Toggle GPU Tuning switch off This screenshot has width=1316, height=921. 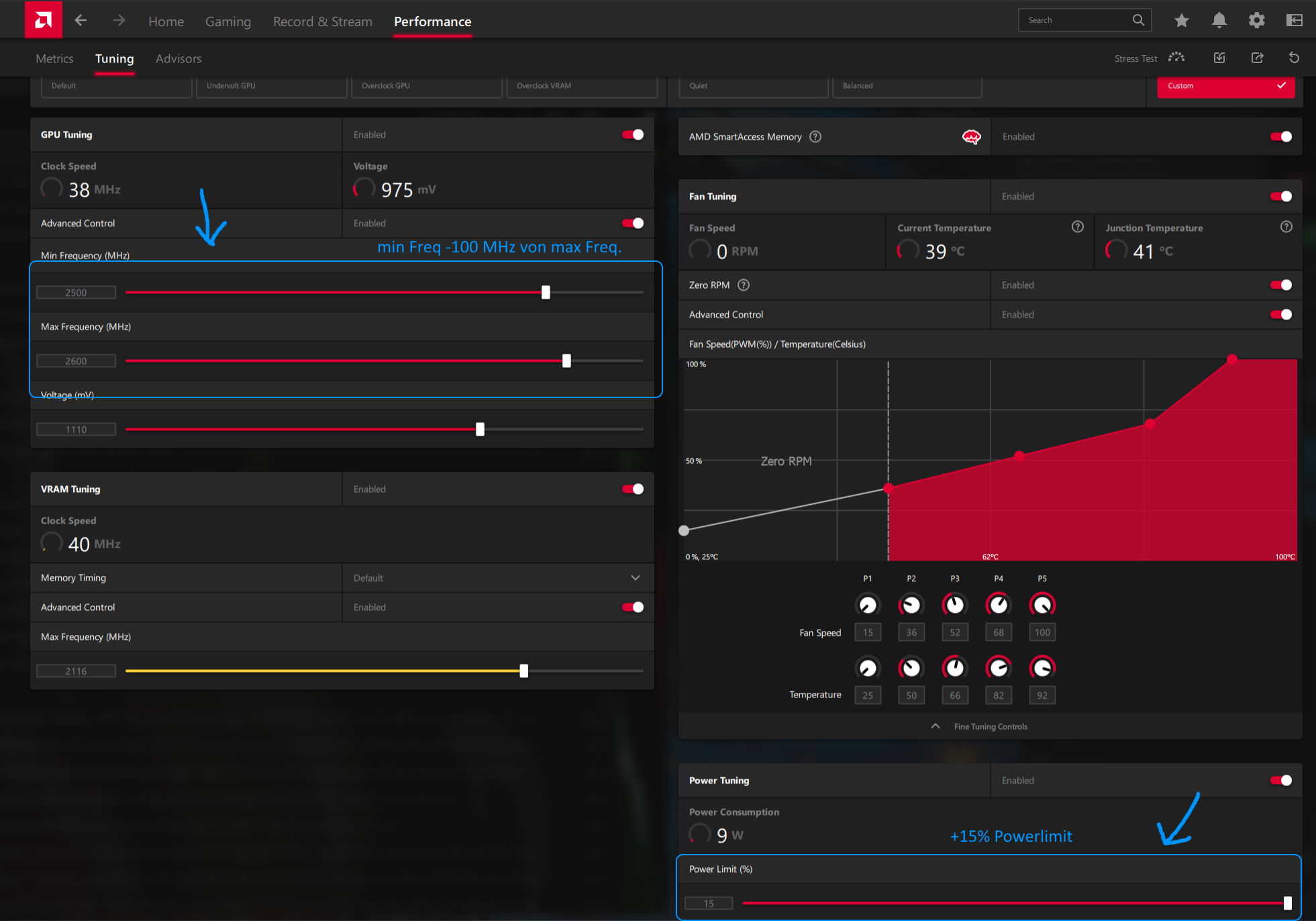tap(632, 135)
